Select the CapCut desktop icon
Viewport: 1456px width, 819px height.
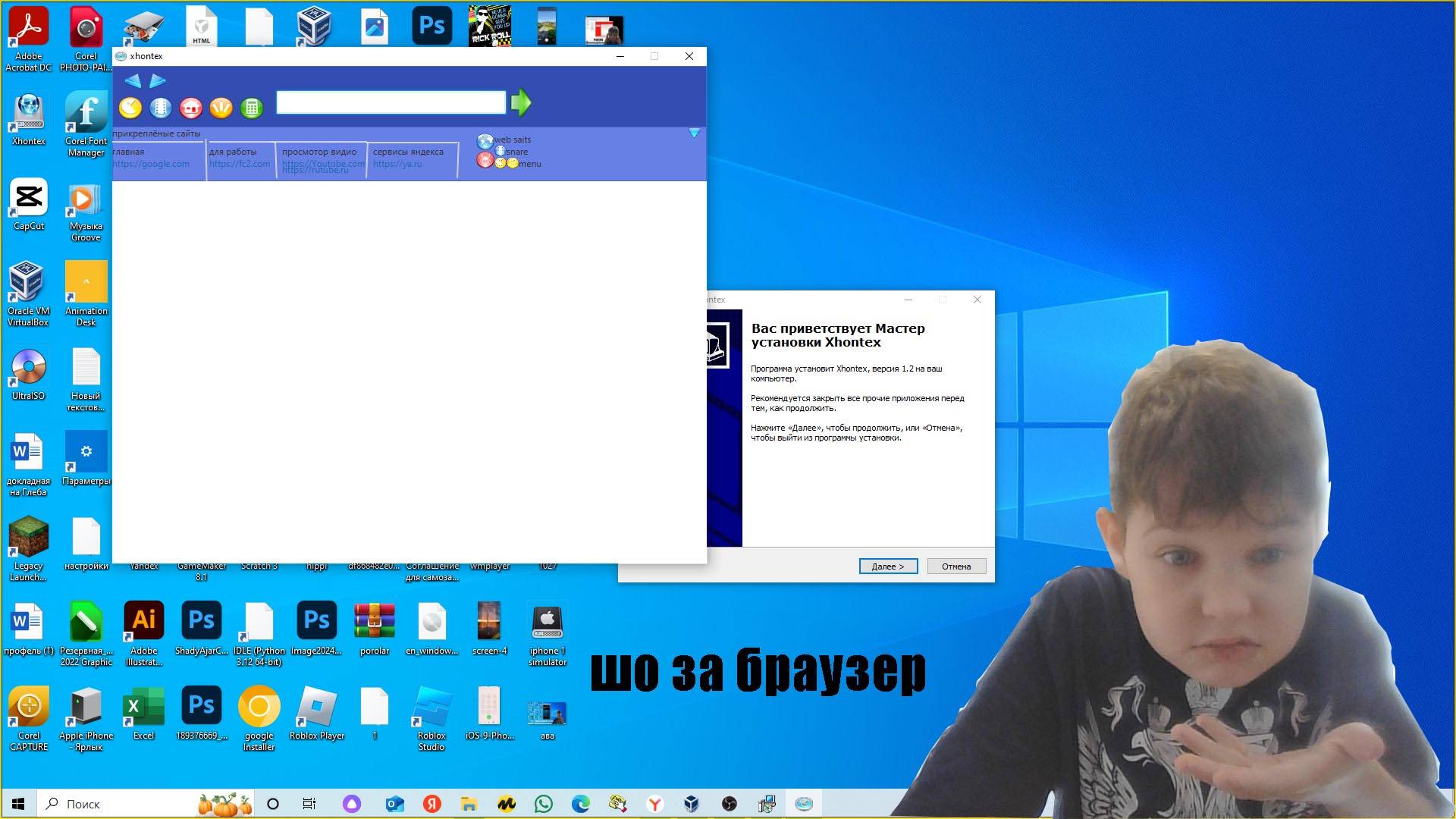click(29, 204)
